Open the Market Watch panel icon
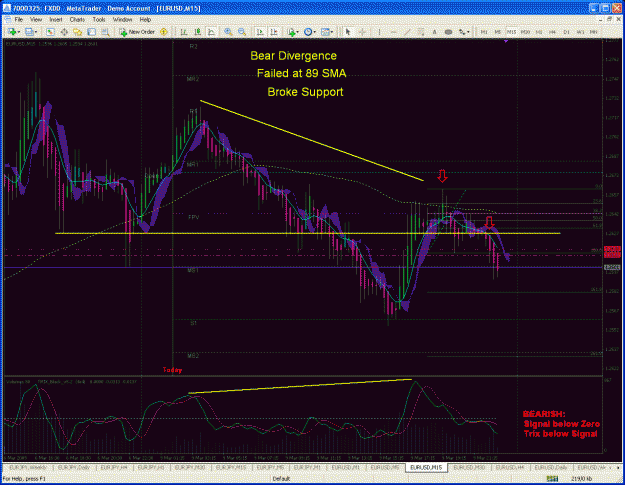625x485 pixels. coord(50,32)
